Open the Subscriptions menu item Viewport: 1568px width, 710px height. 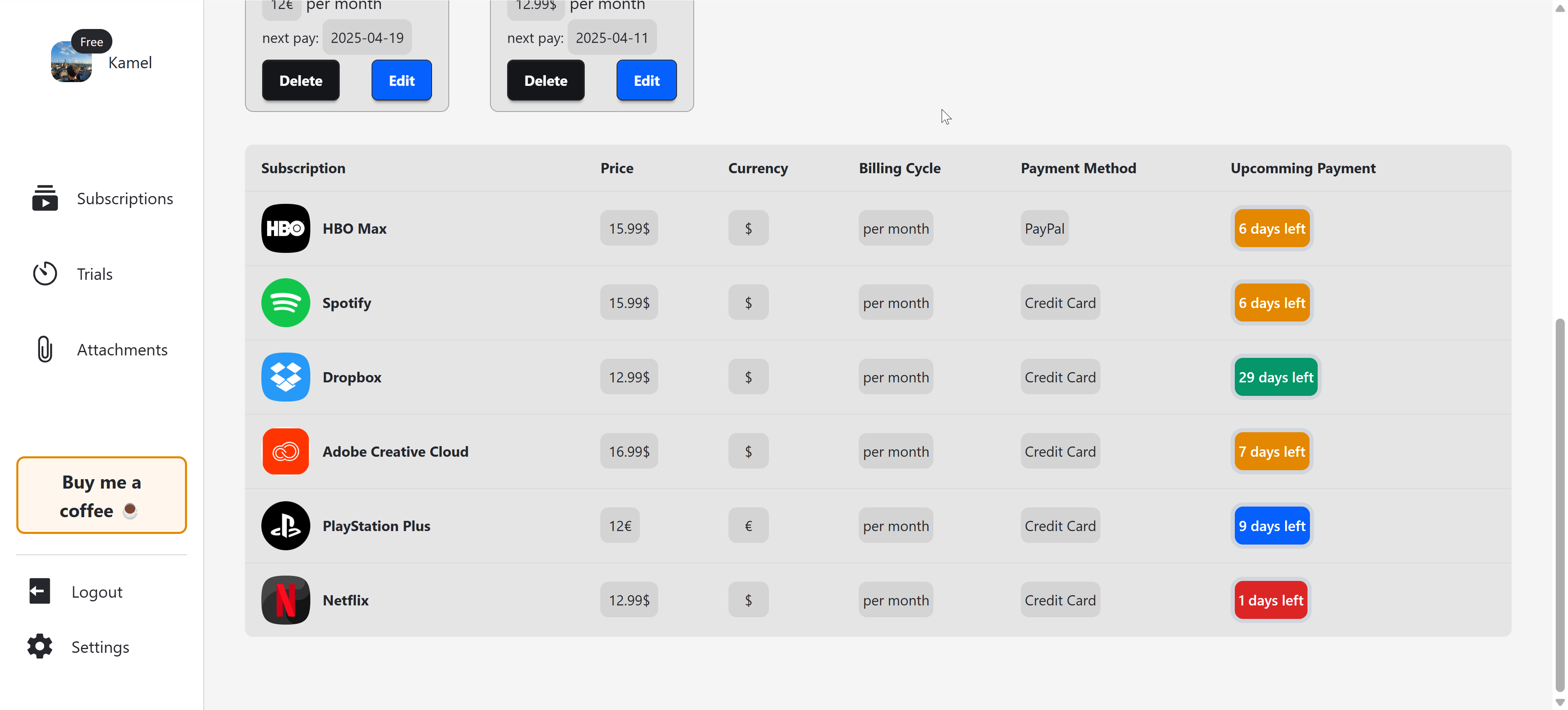[x=103, y=199]
